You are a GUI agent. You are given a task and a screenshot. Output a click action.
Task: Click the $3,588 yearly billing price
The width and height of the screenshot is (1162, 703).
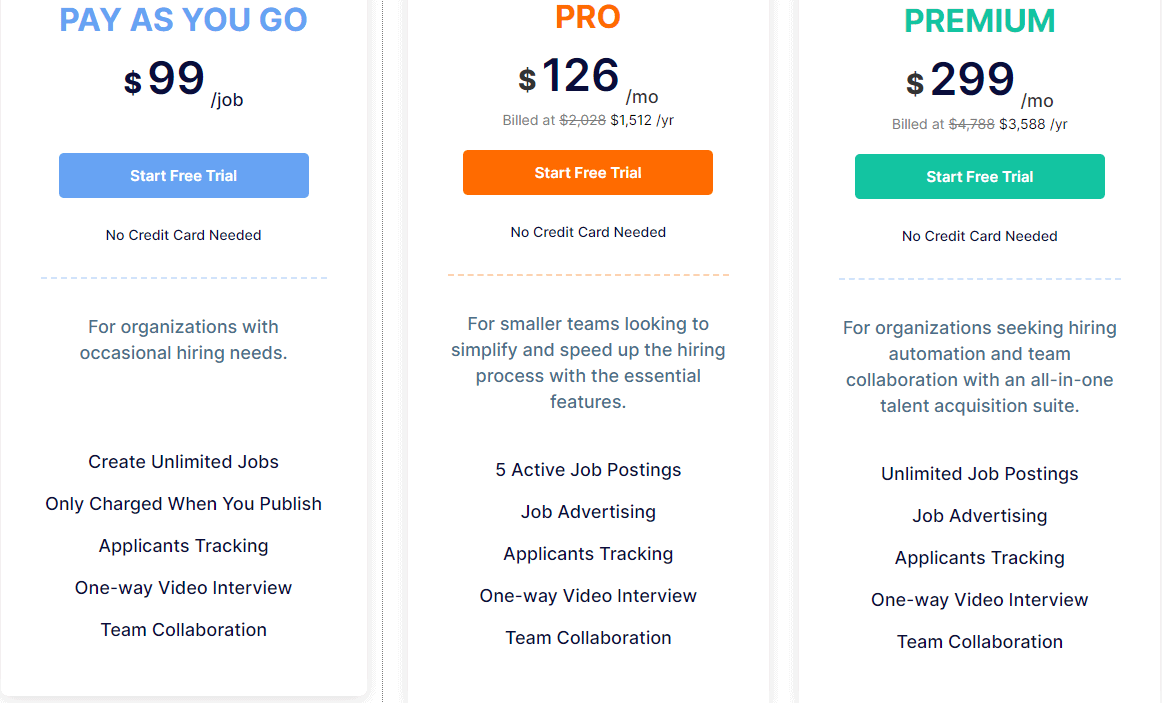tap(1021, 124)
